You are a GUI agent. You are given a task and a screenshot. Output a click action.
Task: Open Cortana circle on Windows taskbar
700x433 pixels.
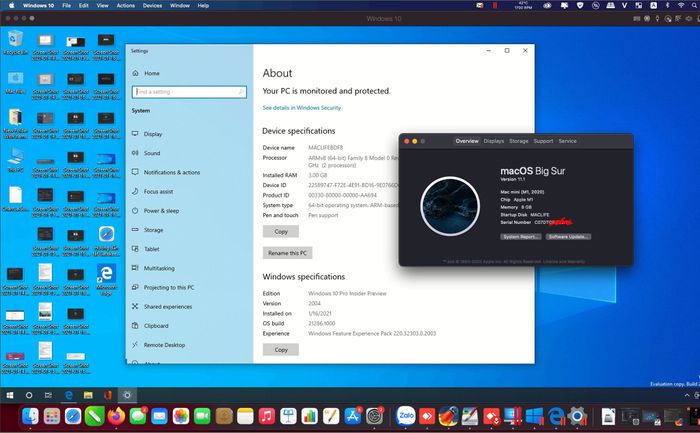point(29,395)
